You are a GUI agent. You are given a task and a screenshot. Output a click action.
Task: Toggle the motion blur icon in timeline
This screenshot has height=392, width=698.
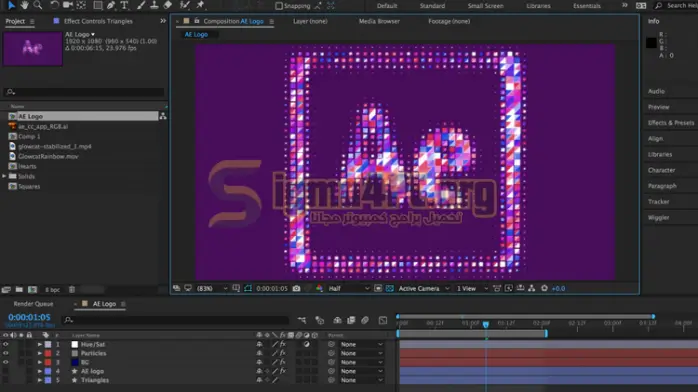click(365, 320)
